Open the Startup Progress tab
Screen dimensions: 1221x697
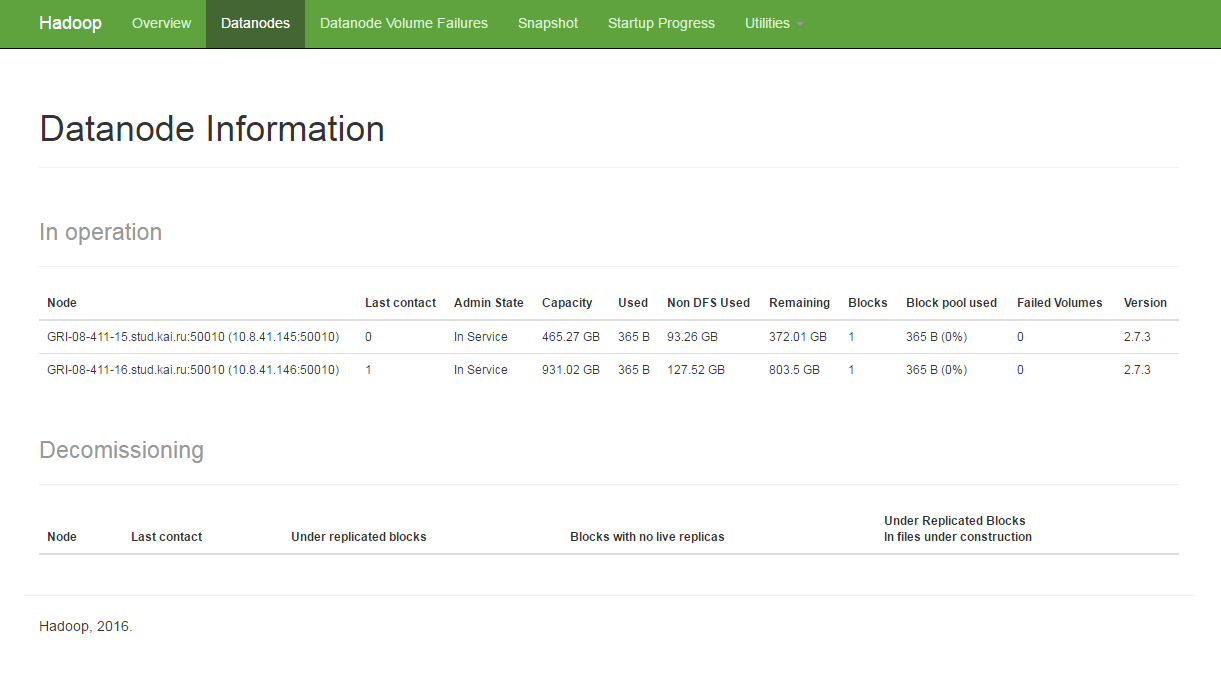(x=661, y=23)
